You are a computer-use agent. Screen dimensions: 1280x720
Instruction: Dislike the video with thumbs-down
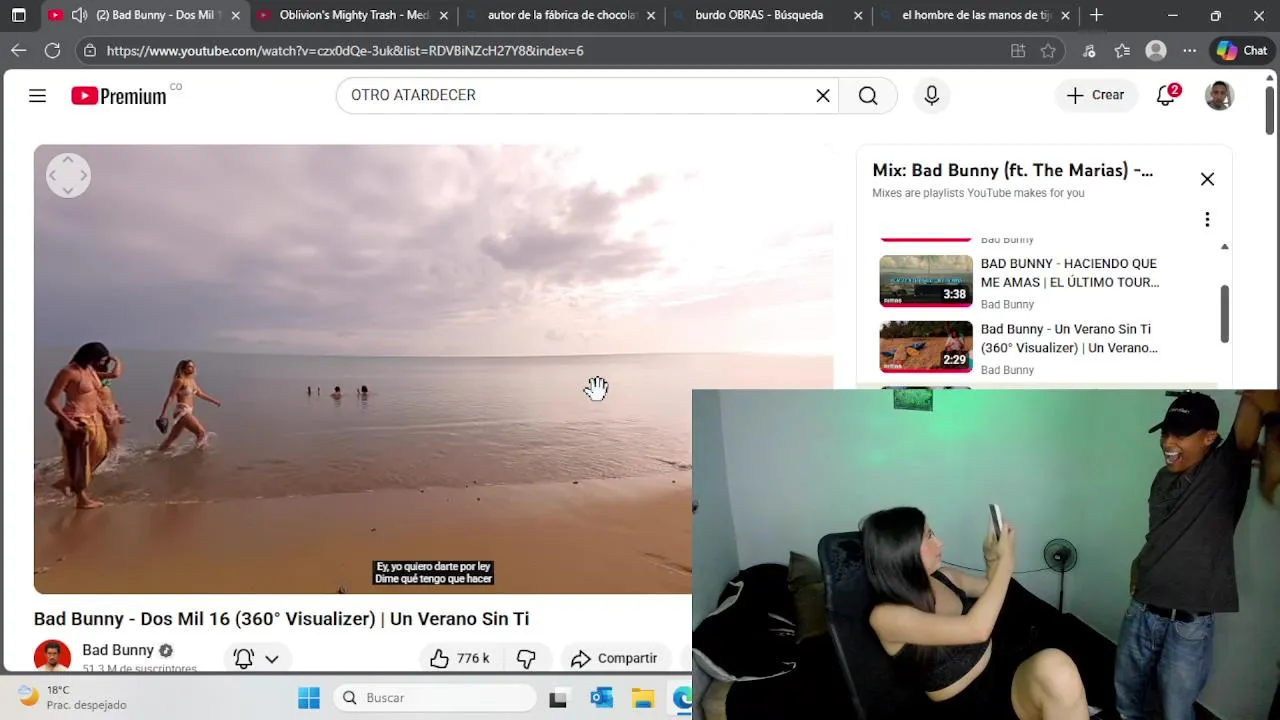(526, 658)
